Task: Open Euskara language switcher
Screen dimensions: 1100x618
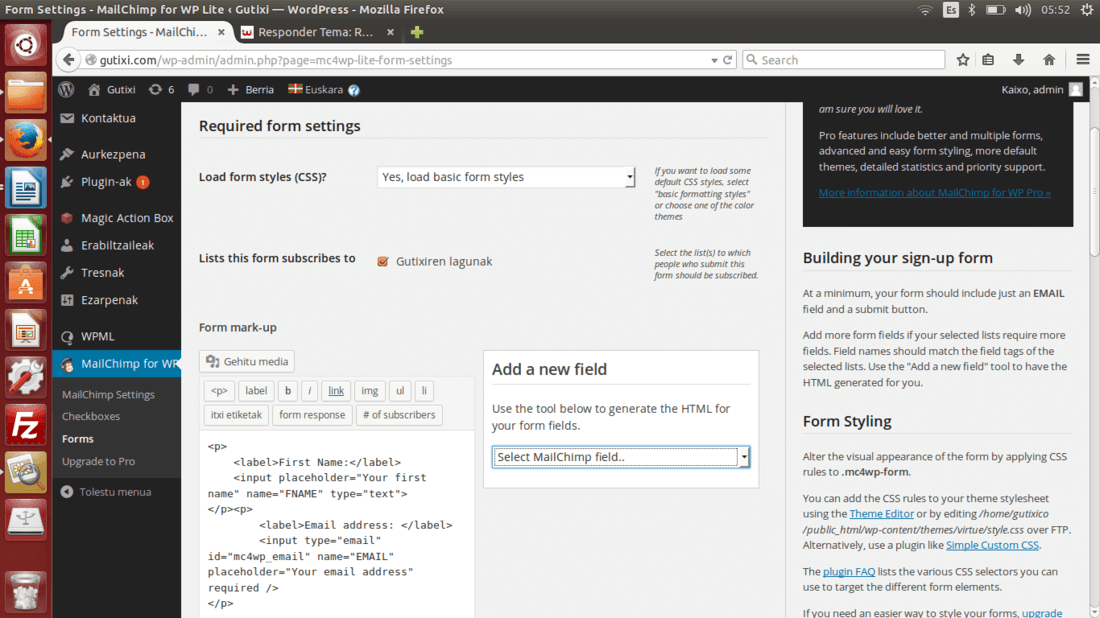Action: tap(316, 89)
